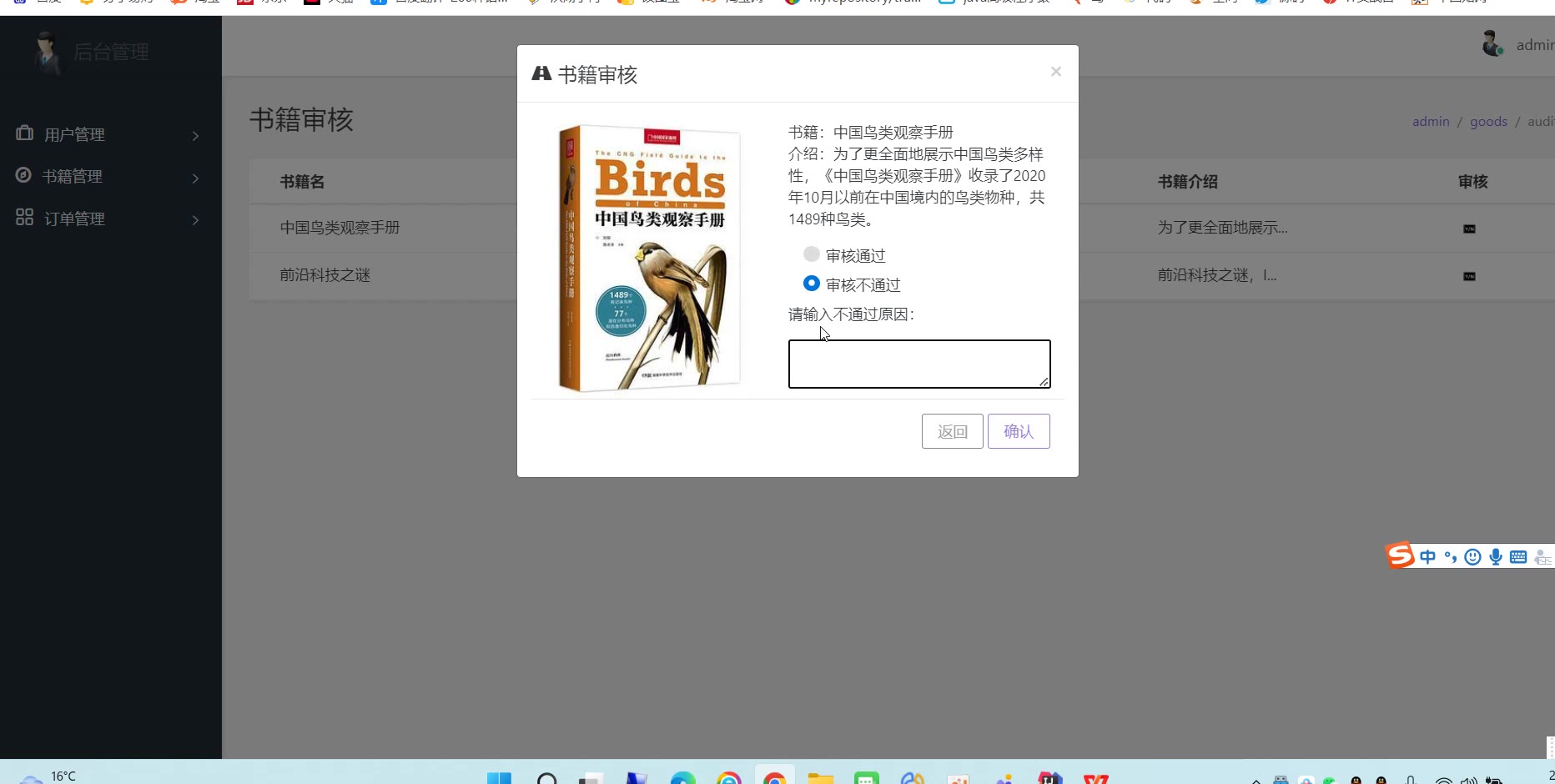
Task: Click the Sogou voice input microphone
Action: pos(1496,557)
